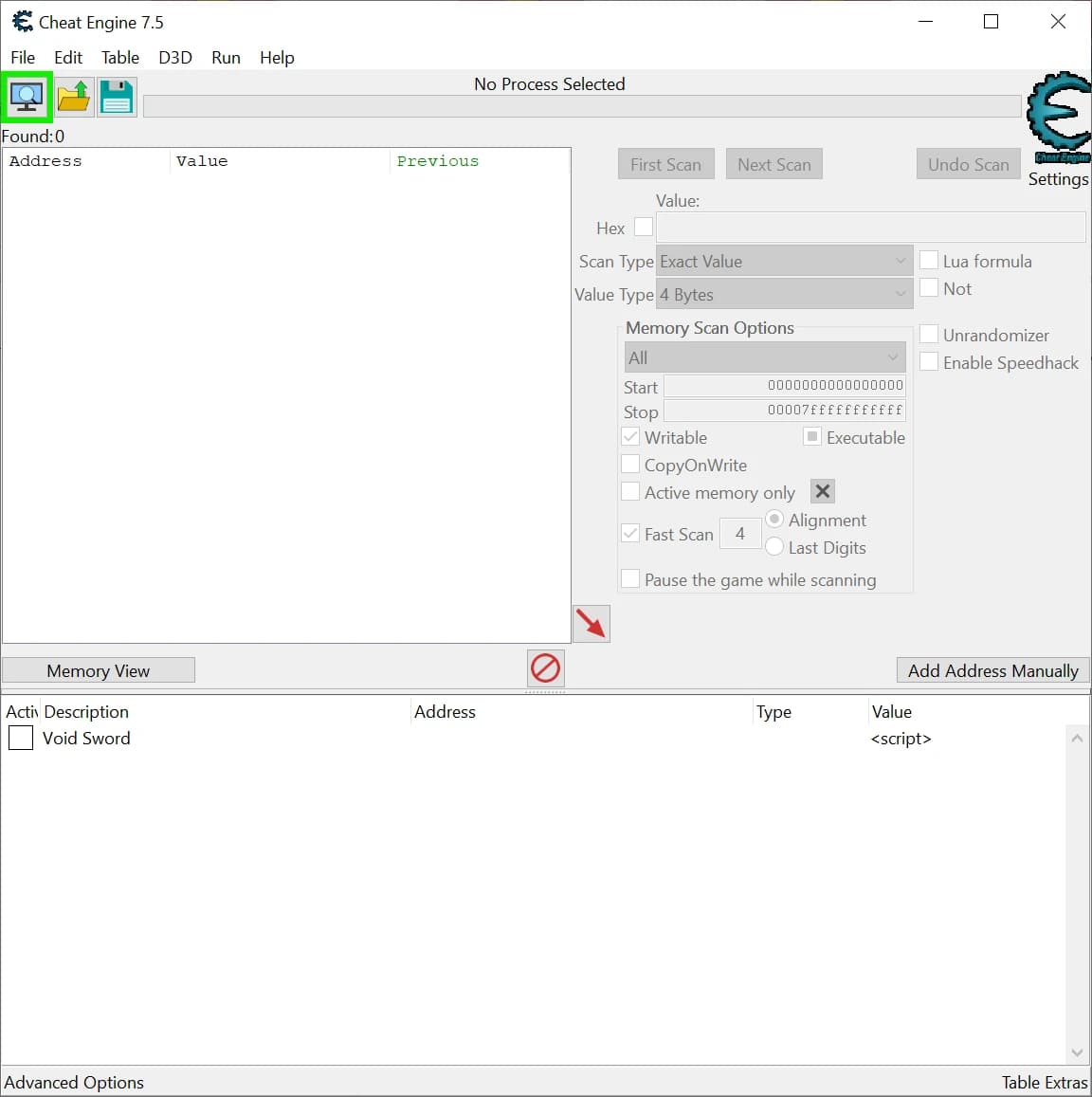Click the open cheat table folder icon
Image resolution: width=1092 pixels, height=1097 pixels.
pos(74,98)
